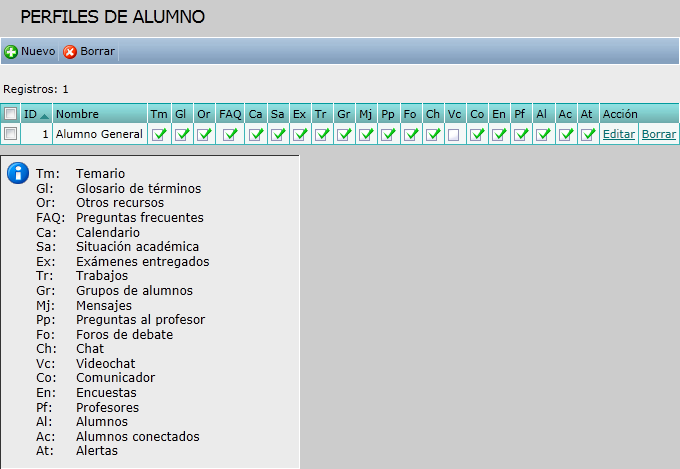Click the Pp column header
Viewport: 680px width, 469px height.
(x=389, y=114)
